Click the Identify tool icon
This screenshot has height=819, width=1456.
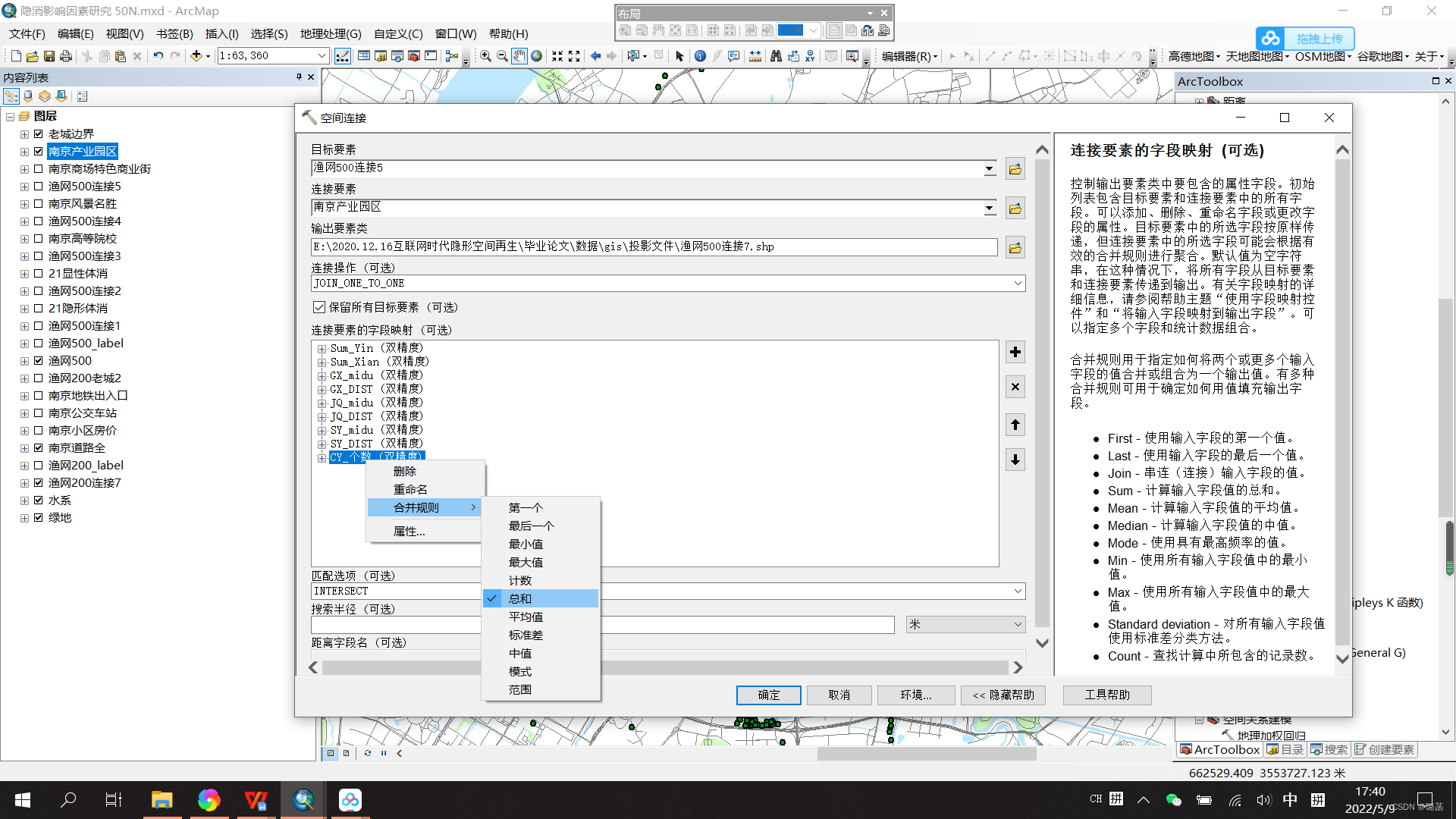[x=700, y=56]
